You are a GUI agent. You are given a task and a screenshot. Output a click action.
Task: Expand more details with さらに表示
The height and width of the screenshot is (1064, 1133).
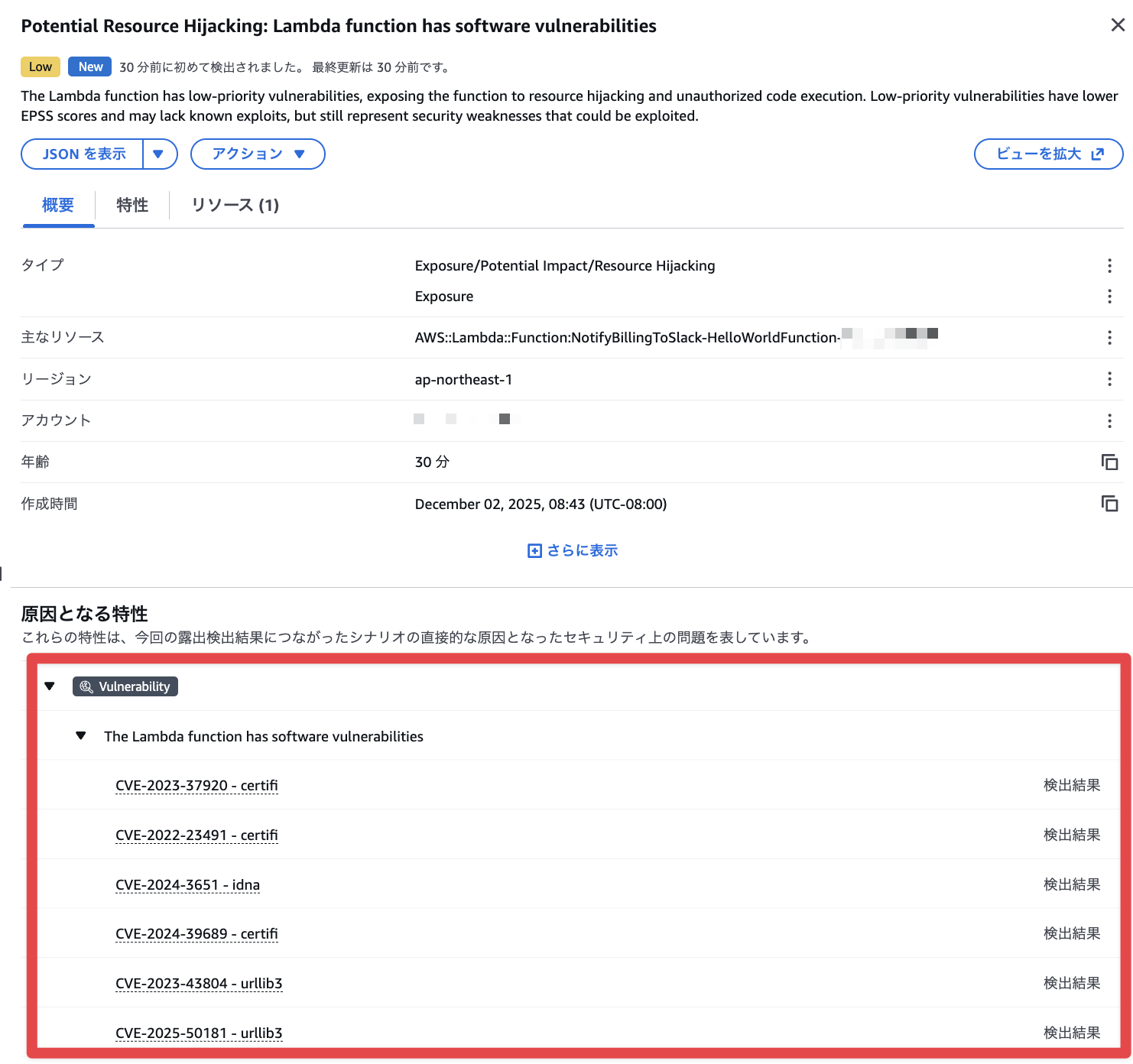[x=573, y=550]
